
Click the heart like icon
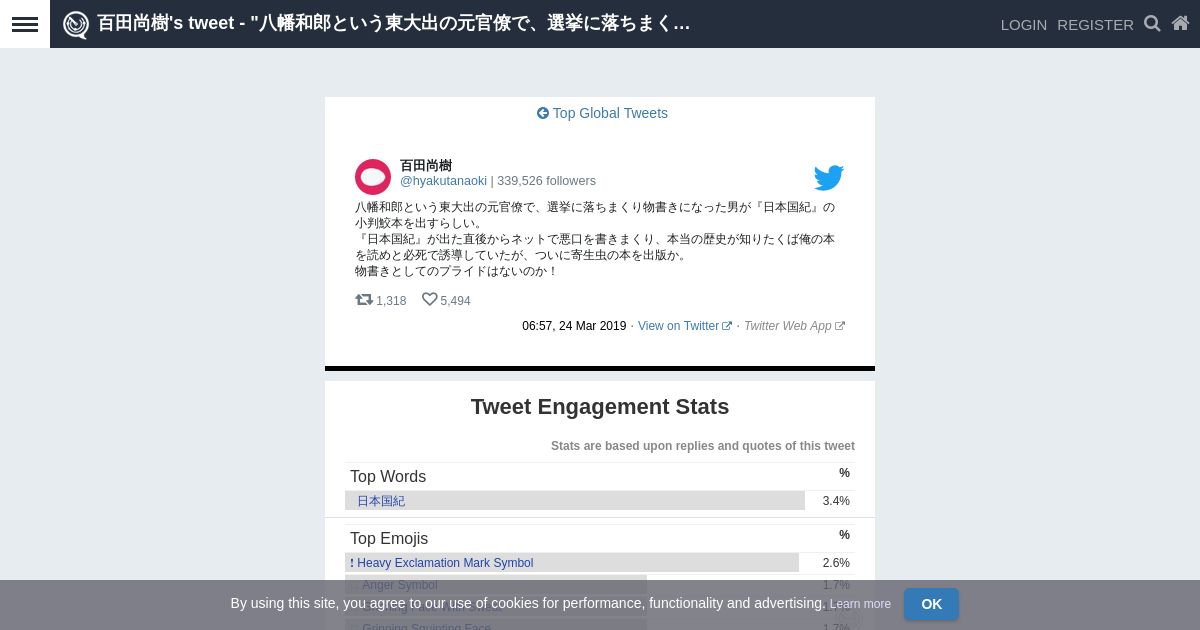(430, 299)
